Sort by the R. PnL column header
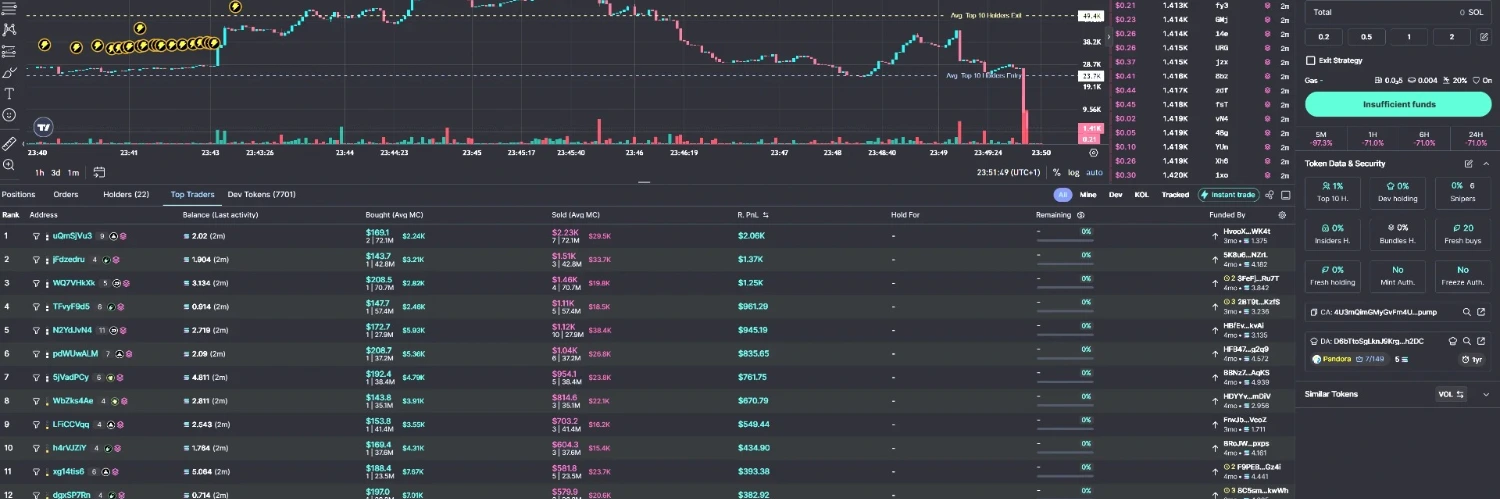Screen dimensions: 1500x499 click(x=751, y=215)
